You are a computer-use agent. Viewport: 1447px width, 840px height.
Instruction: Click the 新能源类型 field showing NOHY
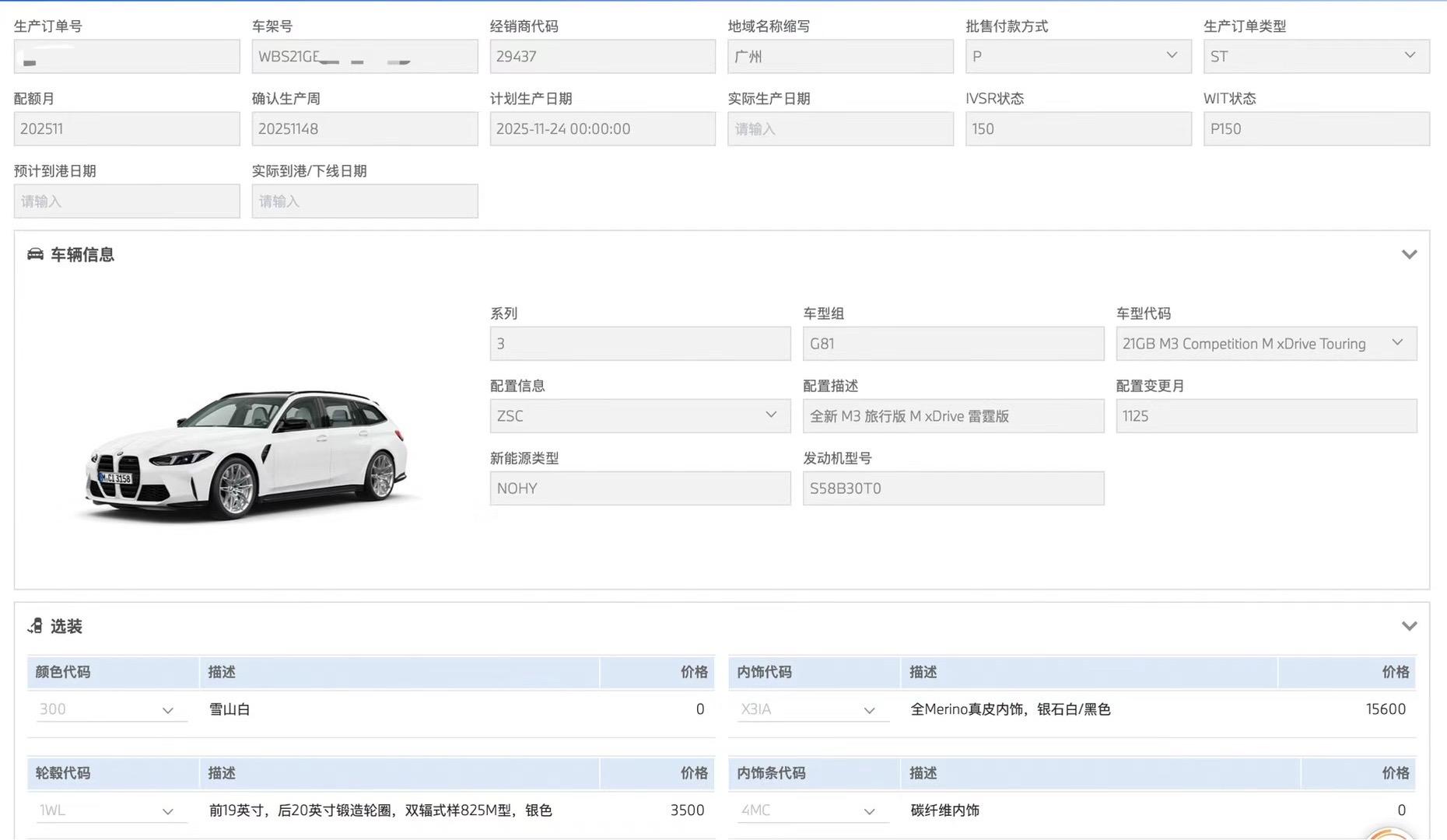click(x=640, y=488)
